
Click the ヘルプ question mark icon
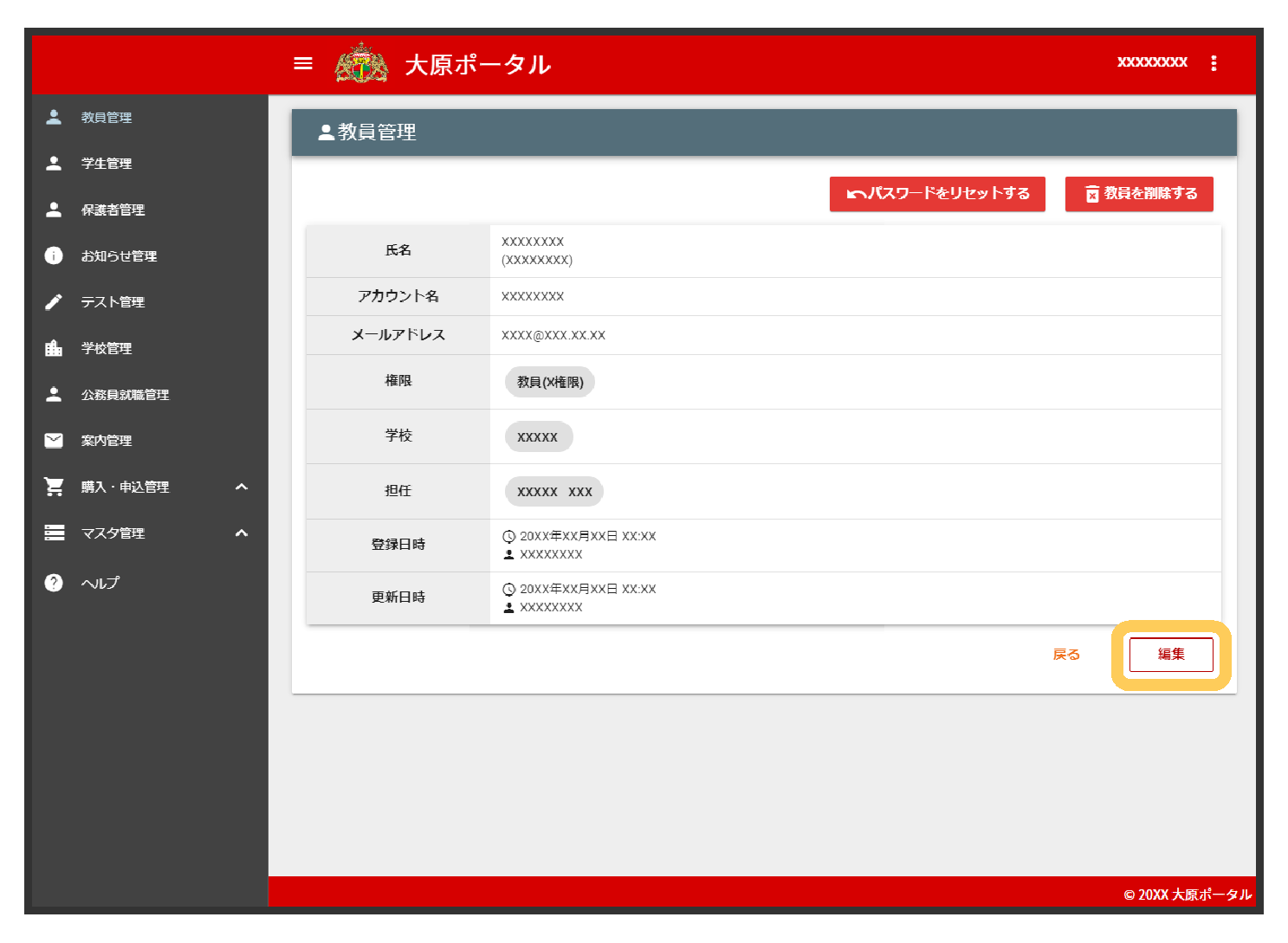tap(54, 583)
